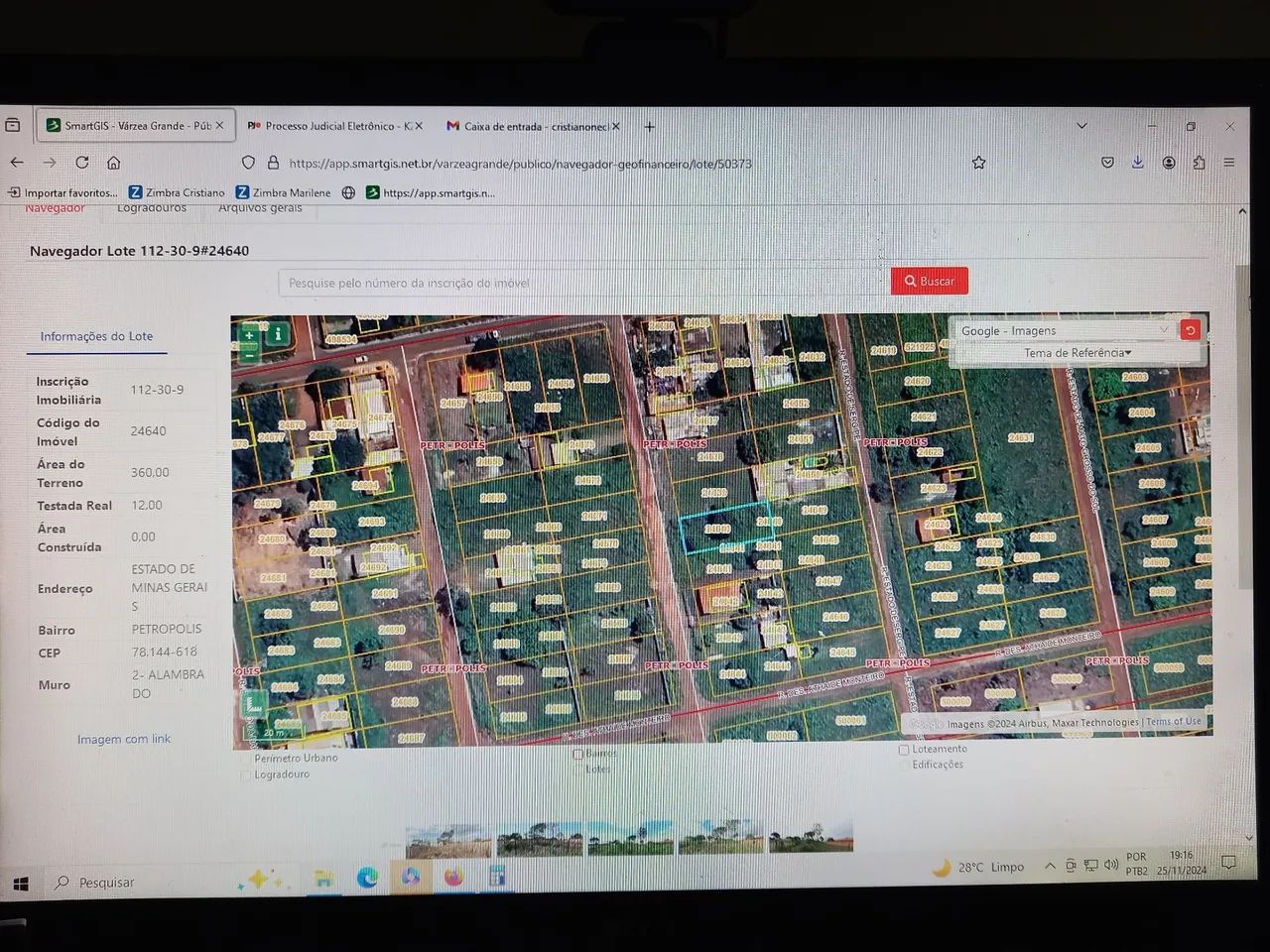Click the Terms of Use map link
The height and width of the screenshot is (952, 1270).
(x=1174, y=722)
